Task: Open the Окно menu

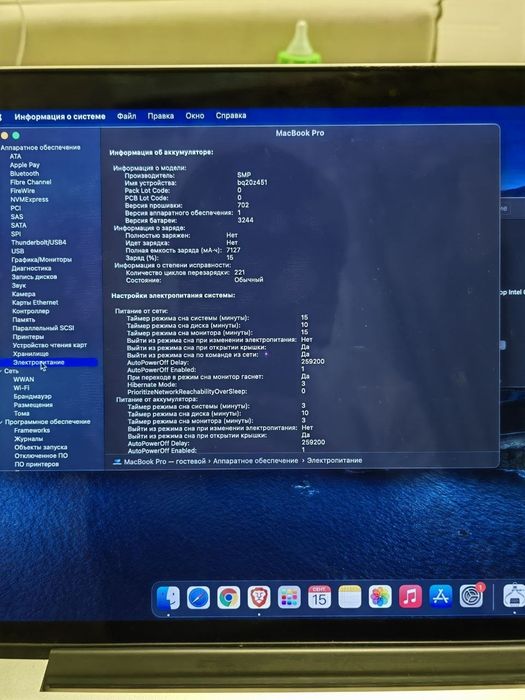Action: click(195, 116)
